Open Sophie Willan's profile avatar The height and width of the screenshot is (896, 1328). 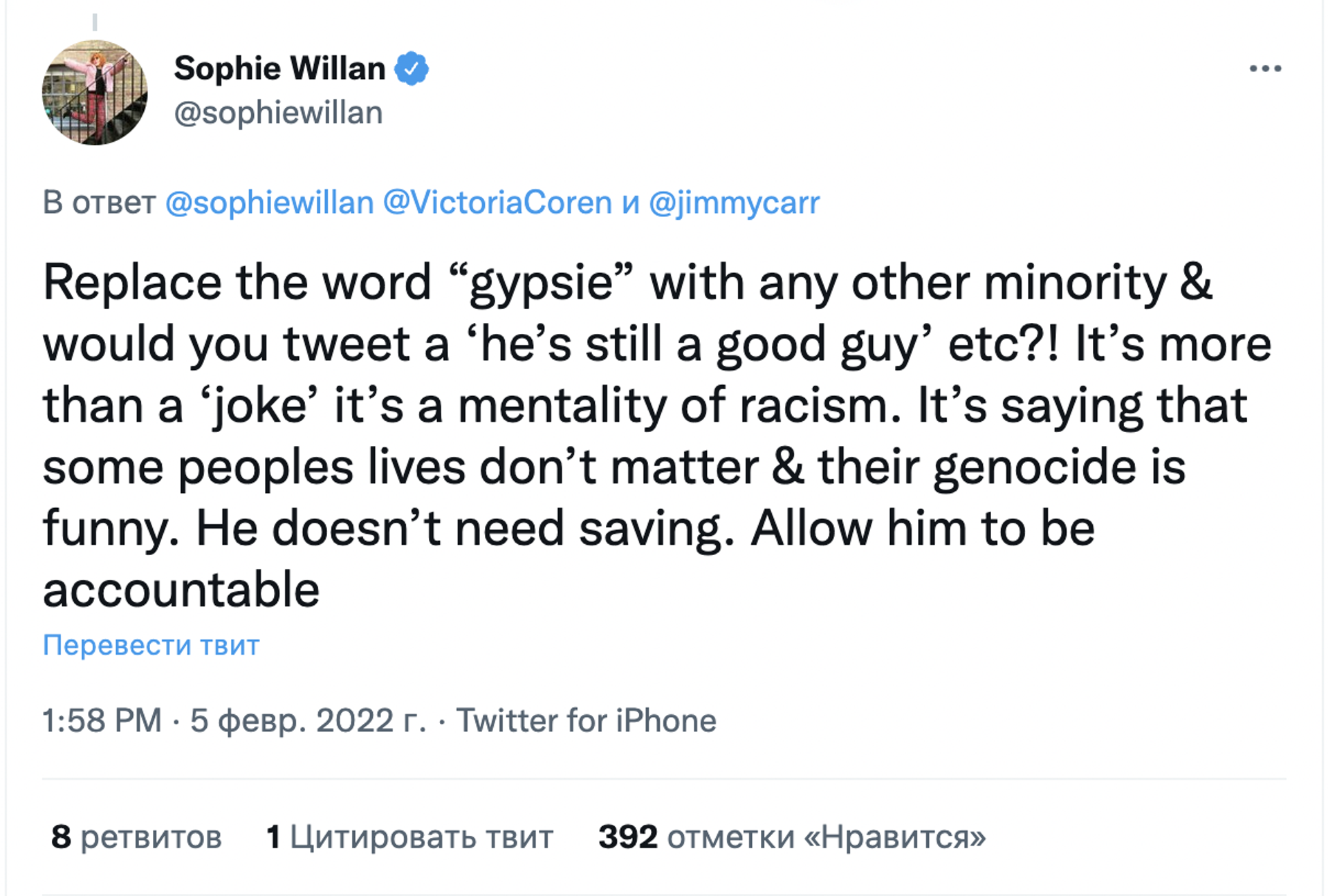pyautogui.click(x=95, y=93)
